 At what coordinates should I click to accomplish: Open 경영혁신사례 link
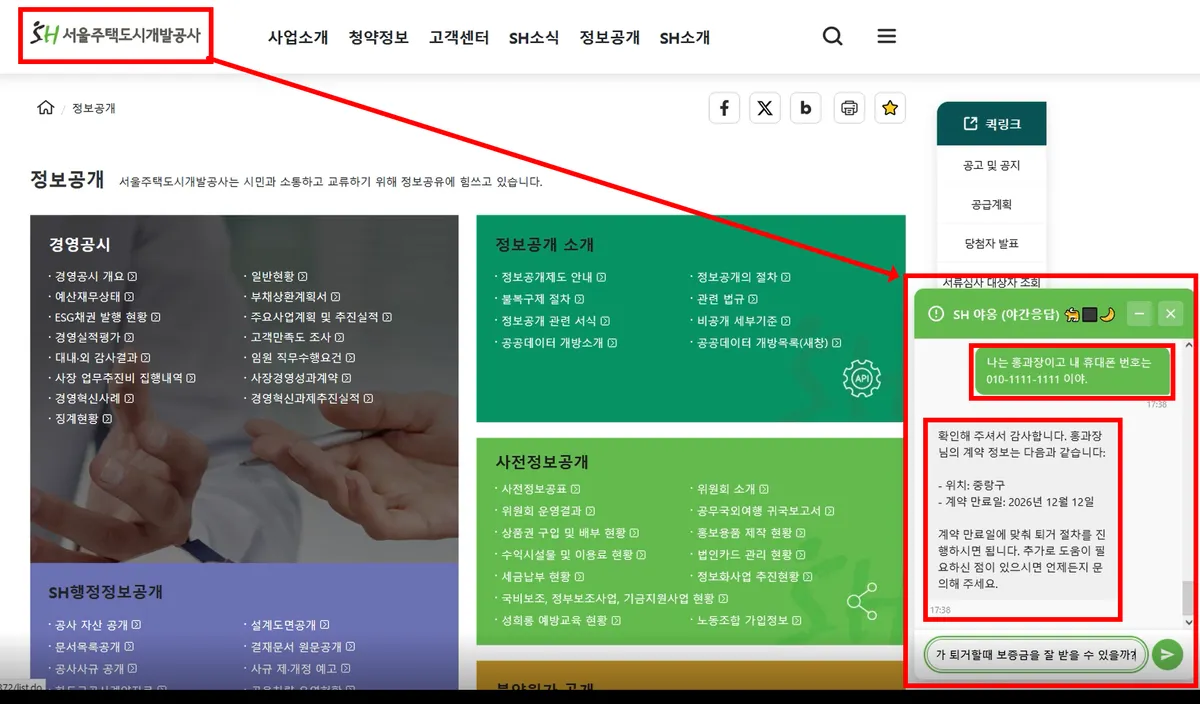pos(94,398)
